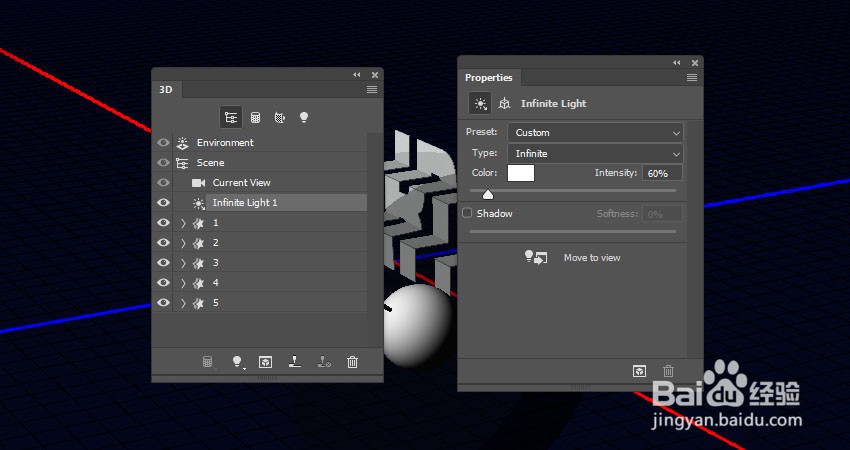Expand mesh 3 in 3D panel
850x450 pixels.
pos(183,263)
